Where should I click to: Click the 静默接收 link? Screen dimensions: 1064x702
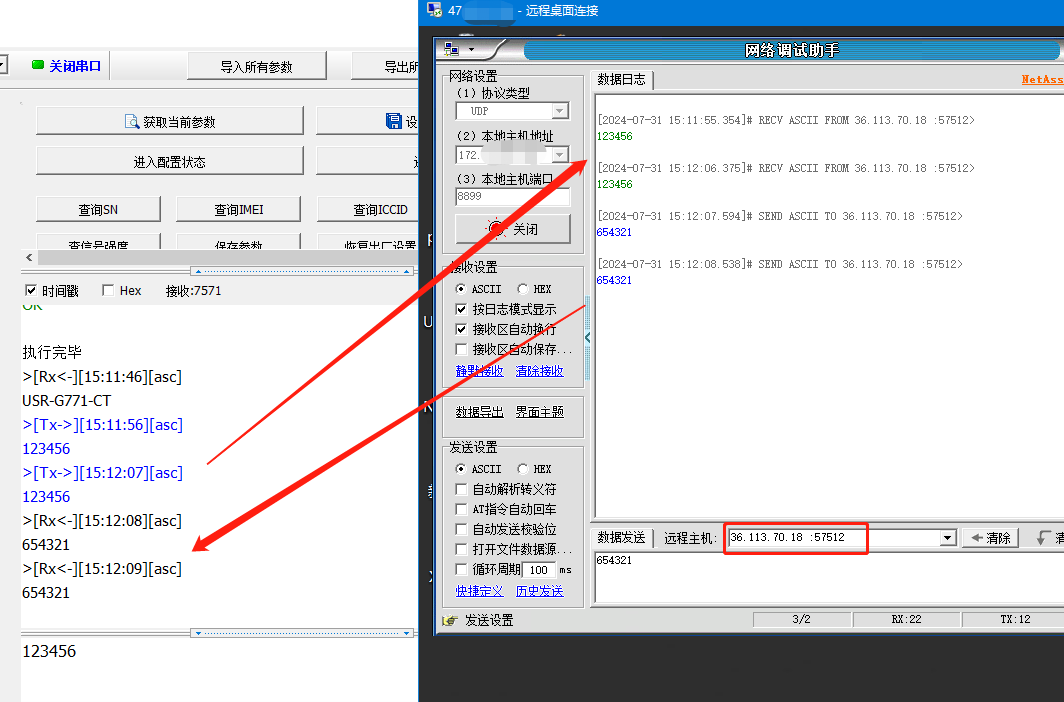click(x=479, y=371)
